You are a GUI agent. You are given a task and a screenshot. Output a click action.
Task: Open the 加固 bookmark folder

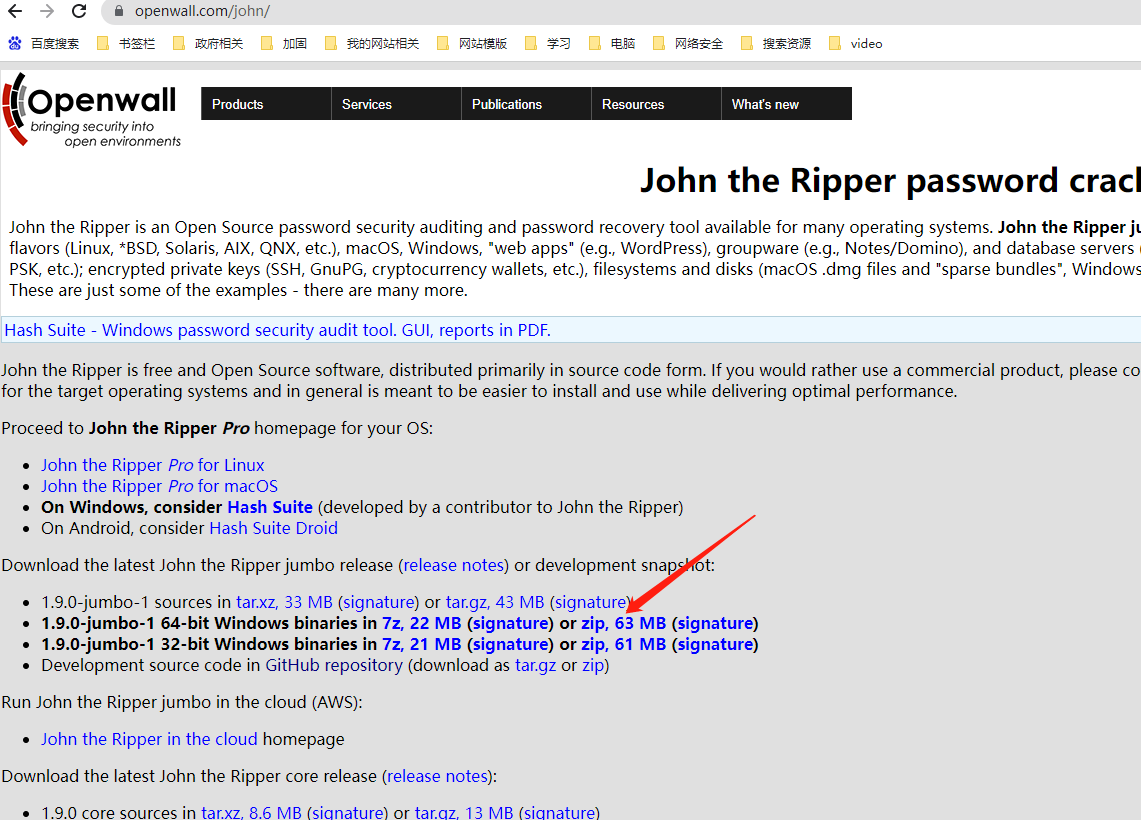point(284,44)
